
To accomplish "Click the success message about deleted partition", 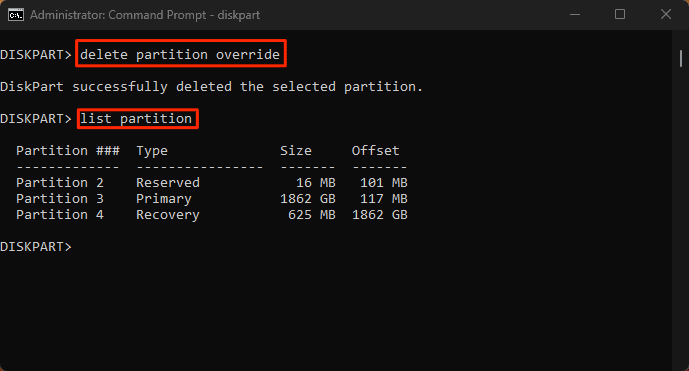I will pos(211,87).
